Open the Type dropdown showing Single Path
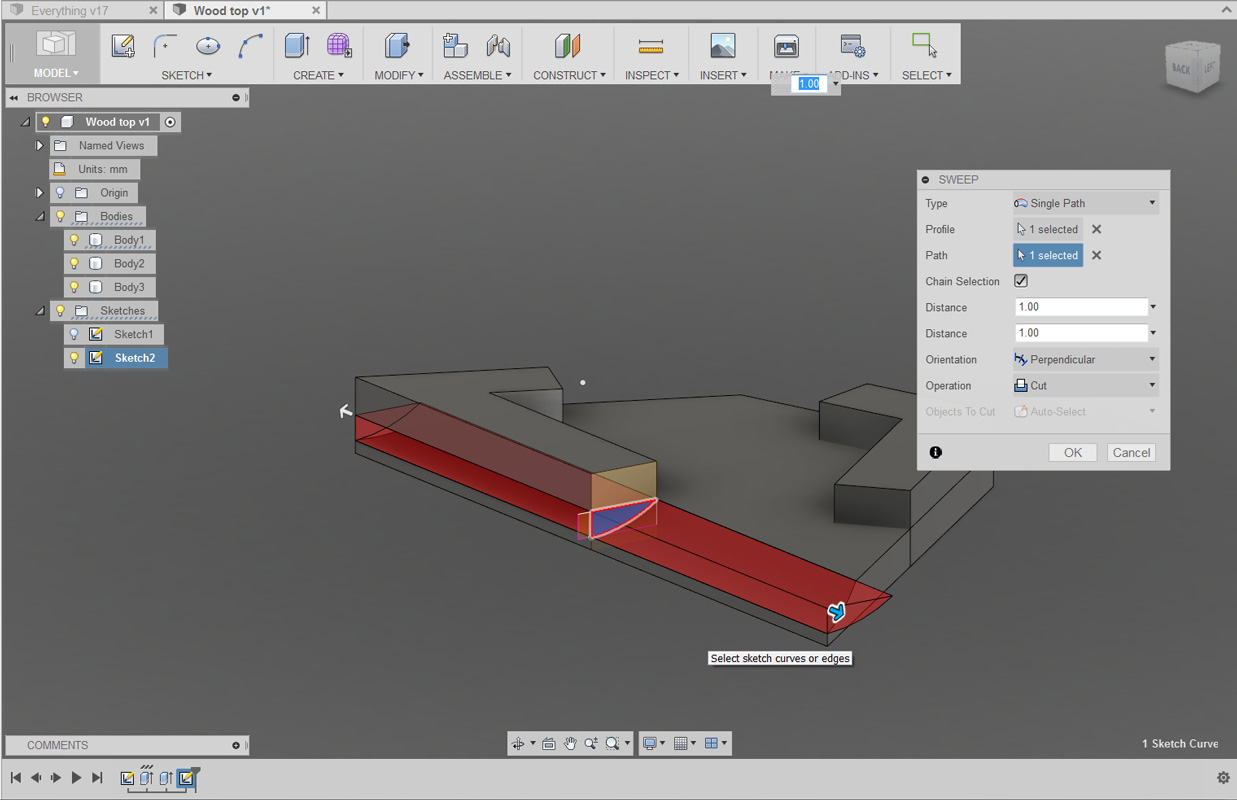Viewport: 1237px width, 800px height. (x=1086, y=203)
